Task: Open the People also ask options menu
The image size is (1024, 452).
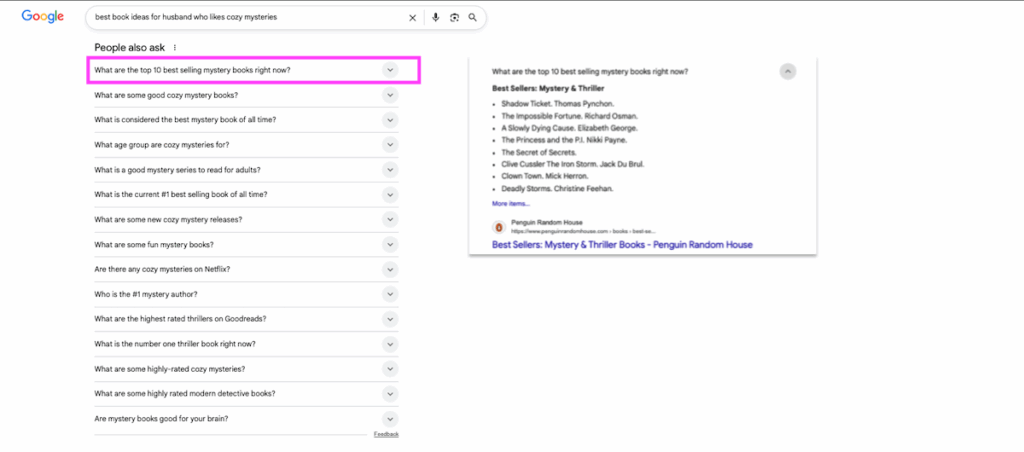Action: [x=174, y=48]
